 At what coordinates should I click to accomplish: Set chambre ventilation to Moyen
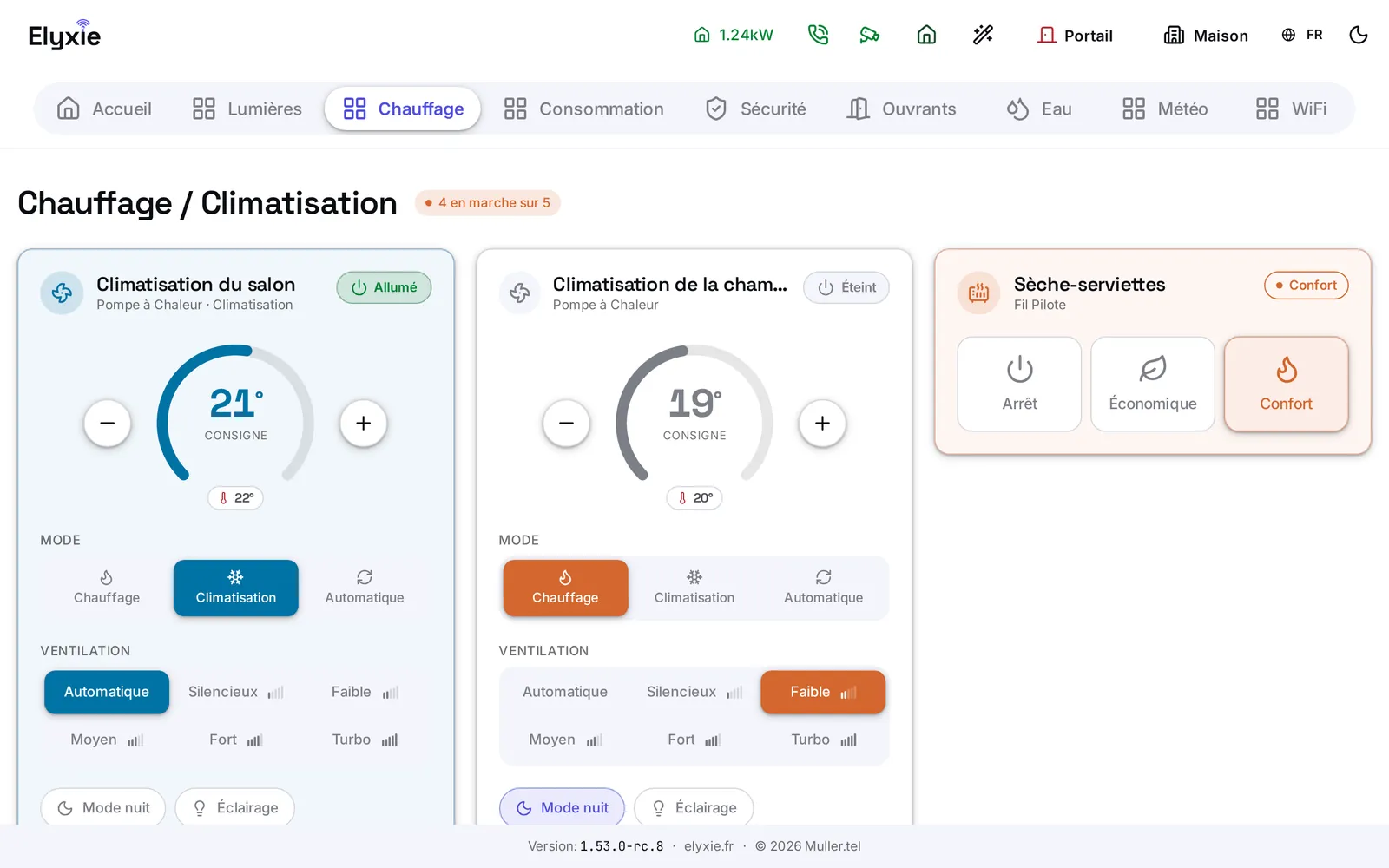pyautogui.click(x=565, y=740)
